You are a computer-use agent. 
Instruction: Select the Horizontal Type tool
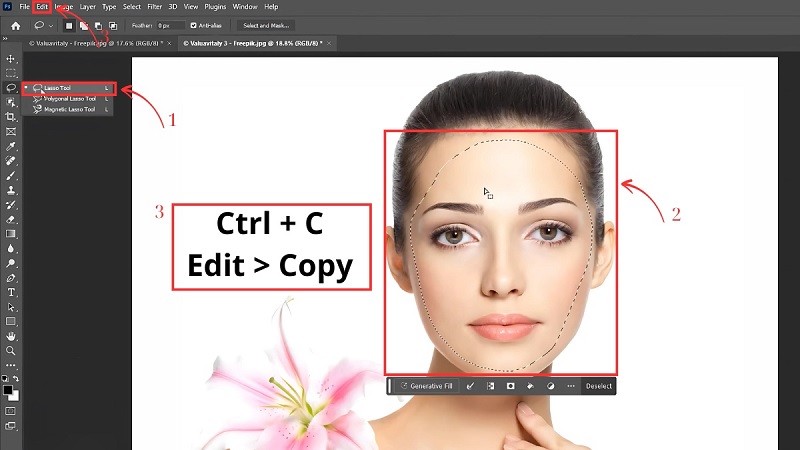pos(11,292)
